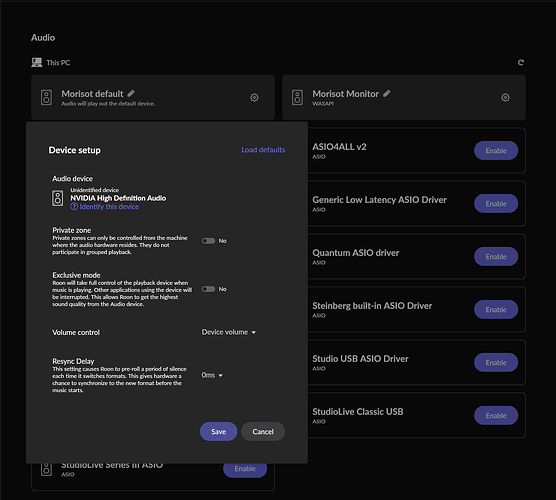Image resolution: width=556 pixels, height=500 pixels.
Task: Enable the StudioLive Classic USB device
Action: tap(496, 416)
